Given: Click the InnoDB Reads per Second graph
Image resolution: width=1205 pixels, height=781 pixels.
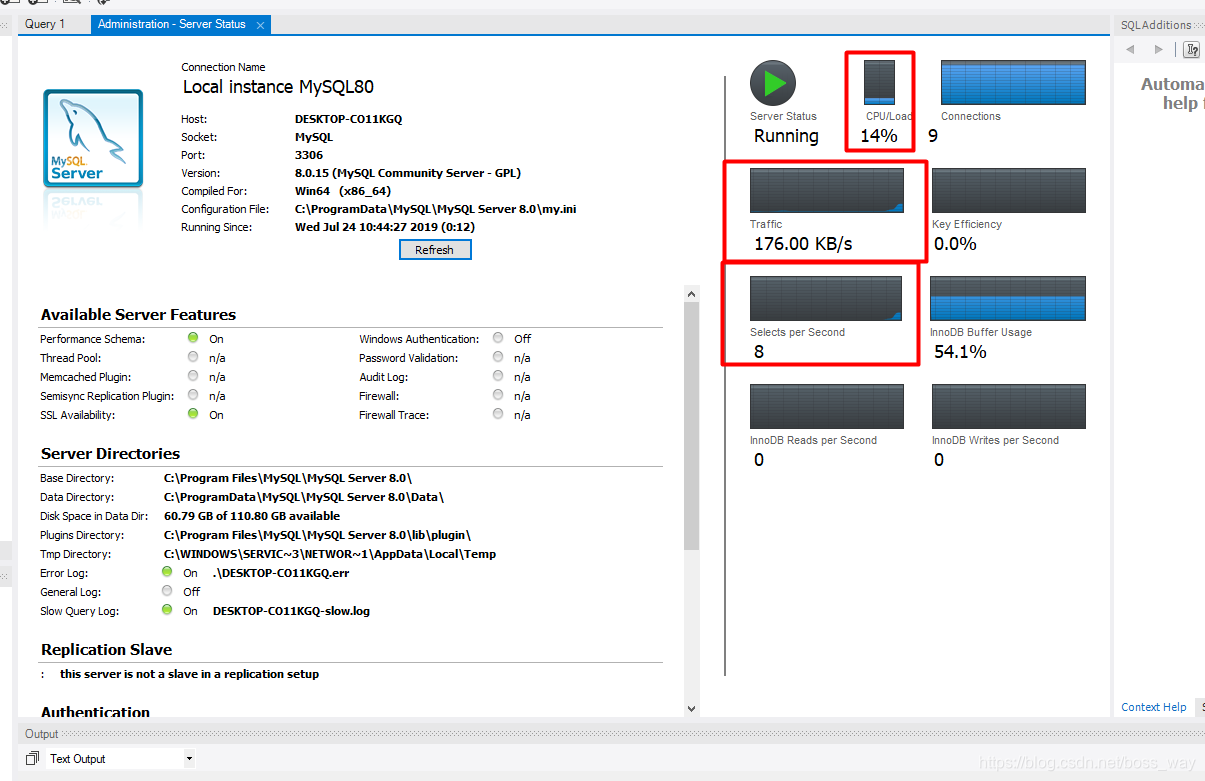Looking at the screenshot, I should point(827,406).
